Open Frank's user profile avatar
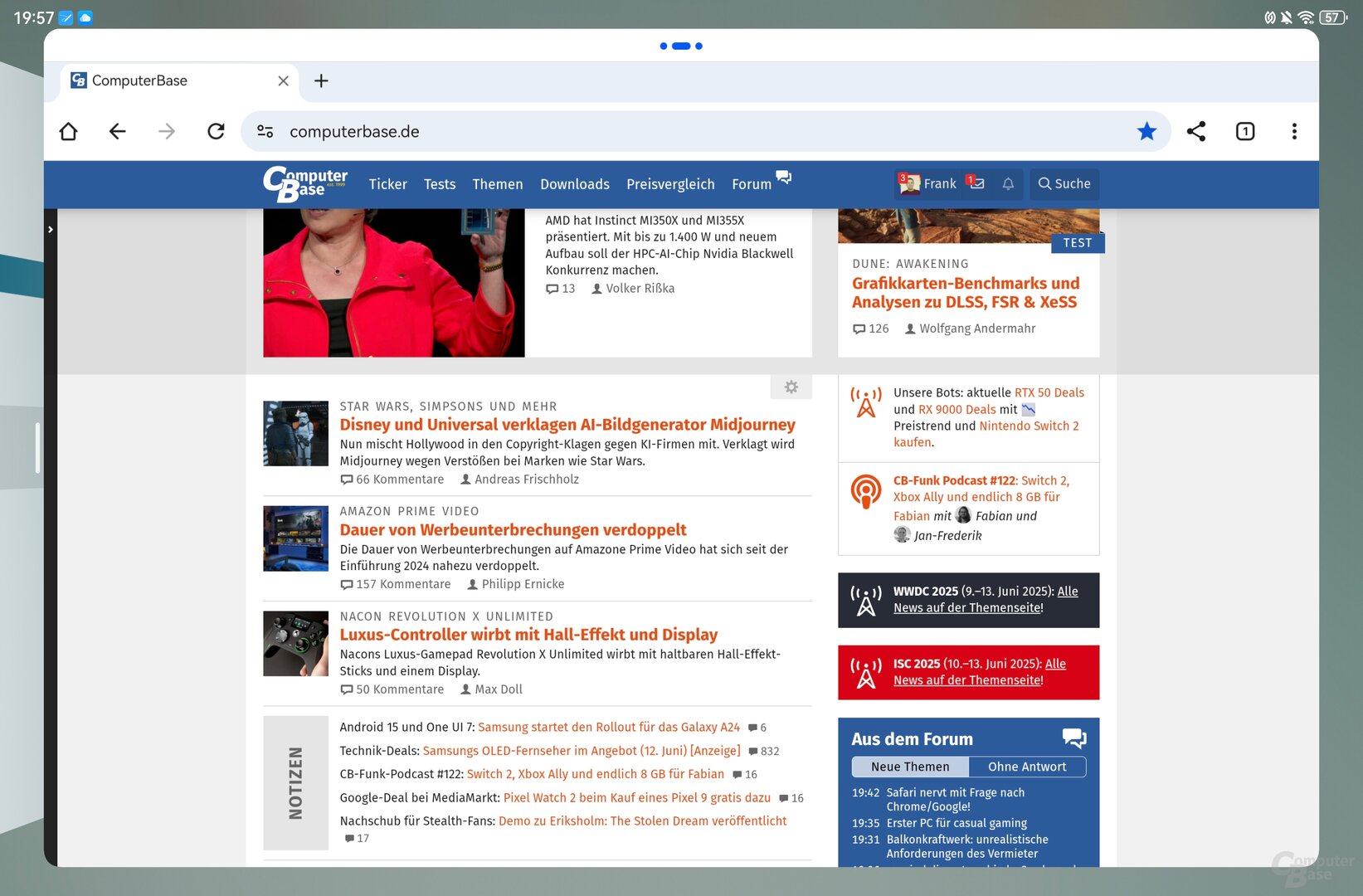The image size is (1363, 896). tap(909, 183)
